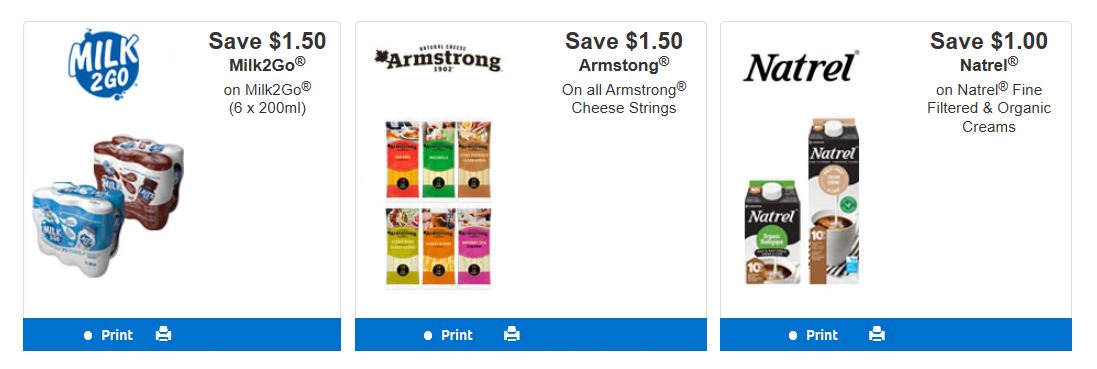Click the printer icon on the Milk2Go coupon
This screenshot has height=369, width=1097.
164,334
